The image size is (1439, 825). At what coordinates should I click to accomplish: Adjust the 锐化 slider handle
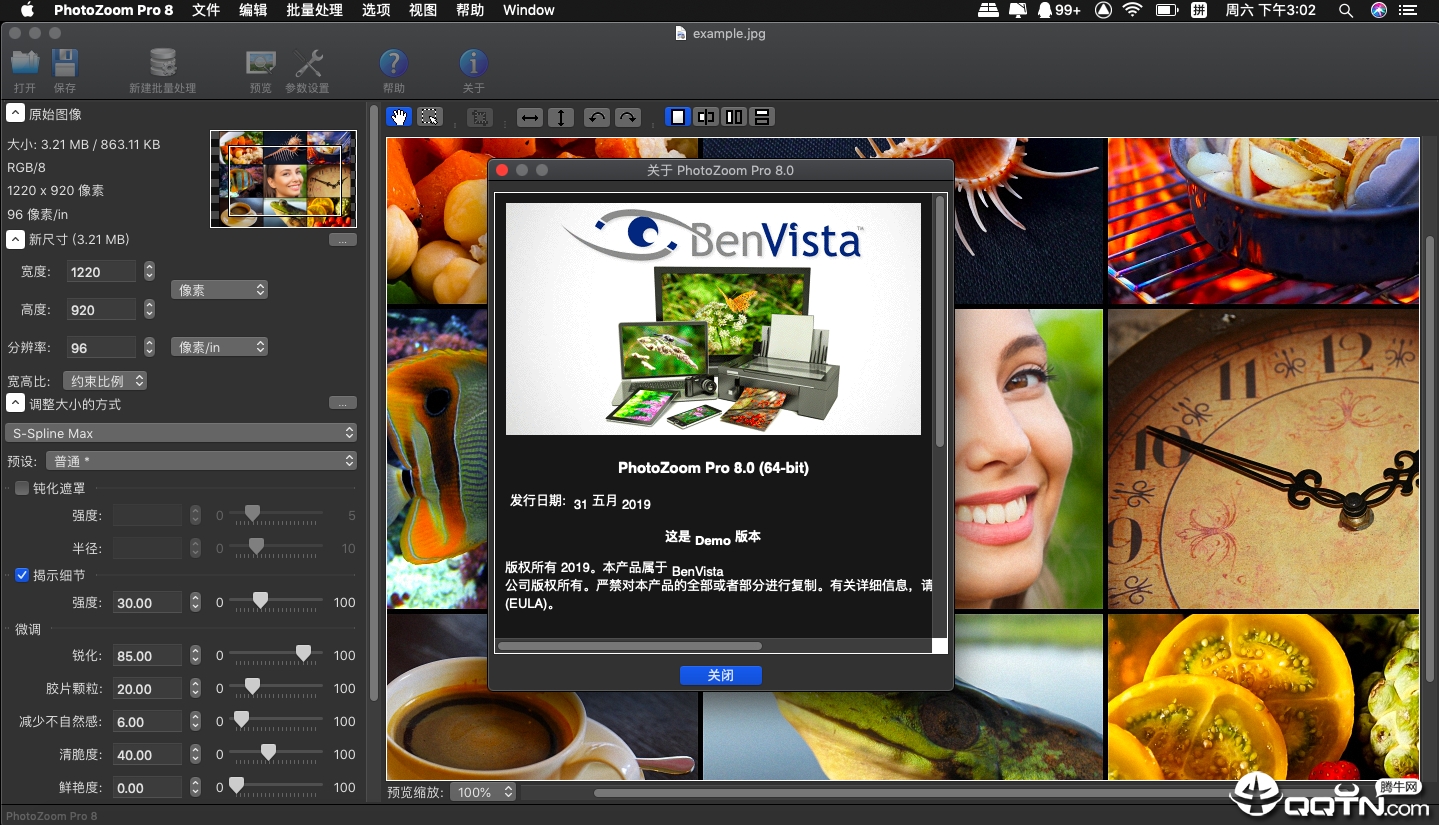coord(303,654)
